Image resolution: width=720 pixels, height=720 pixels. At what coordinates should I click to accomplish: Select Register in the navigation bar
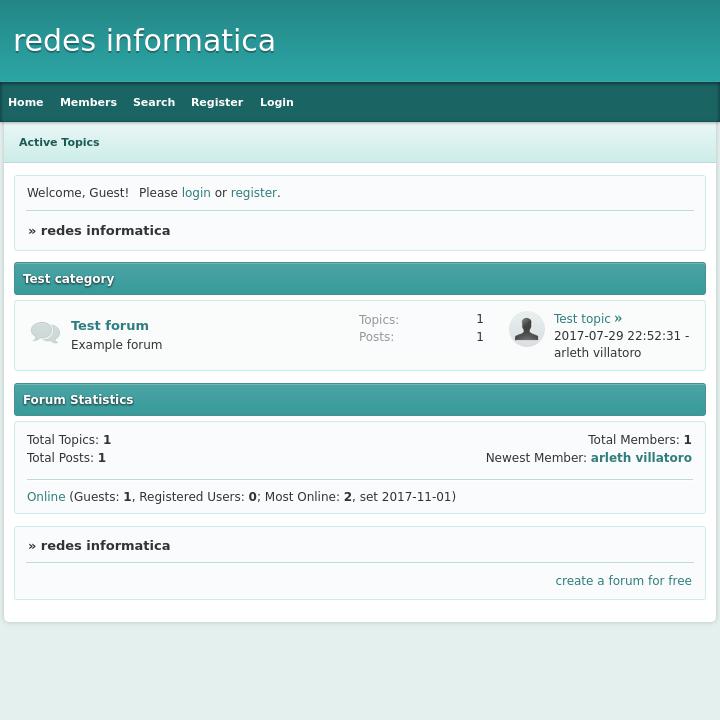(217, 102)
